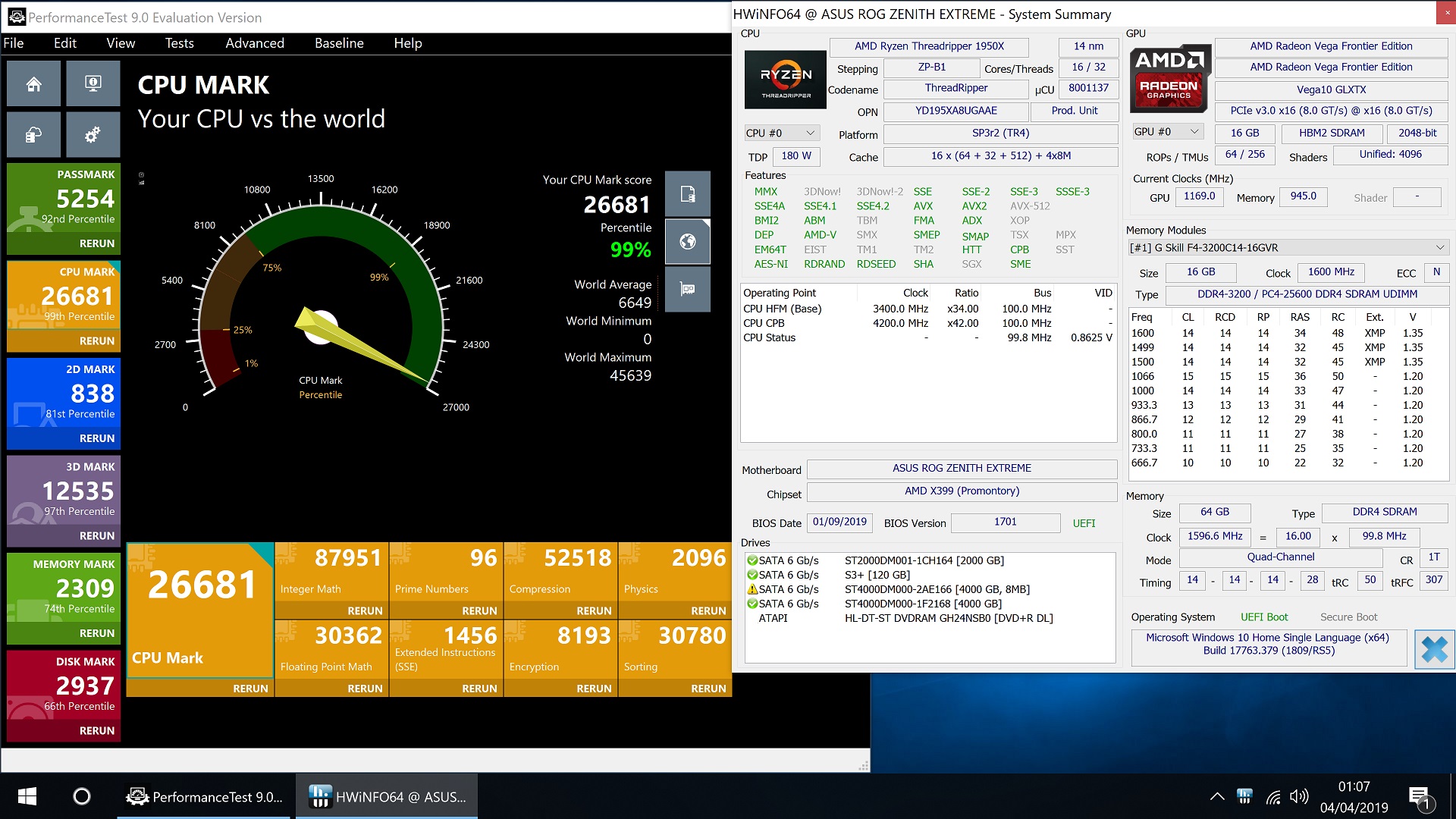
Task: Click the AMD Radeon Graphics logo
Action: click(x=1169, y=80)
